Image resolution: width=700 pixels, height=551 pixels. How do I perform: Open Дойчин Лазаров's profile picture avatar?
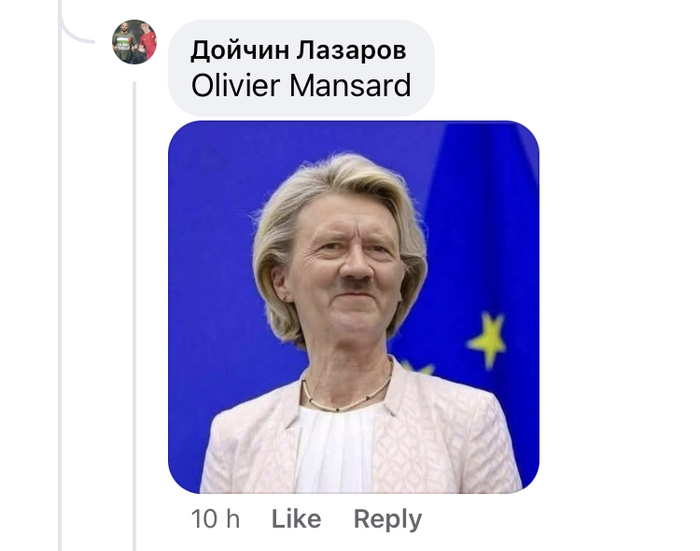[x=134, y=42]
